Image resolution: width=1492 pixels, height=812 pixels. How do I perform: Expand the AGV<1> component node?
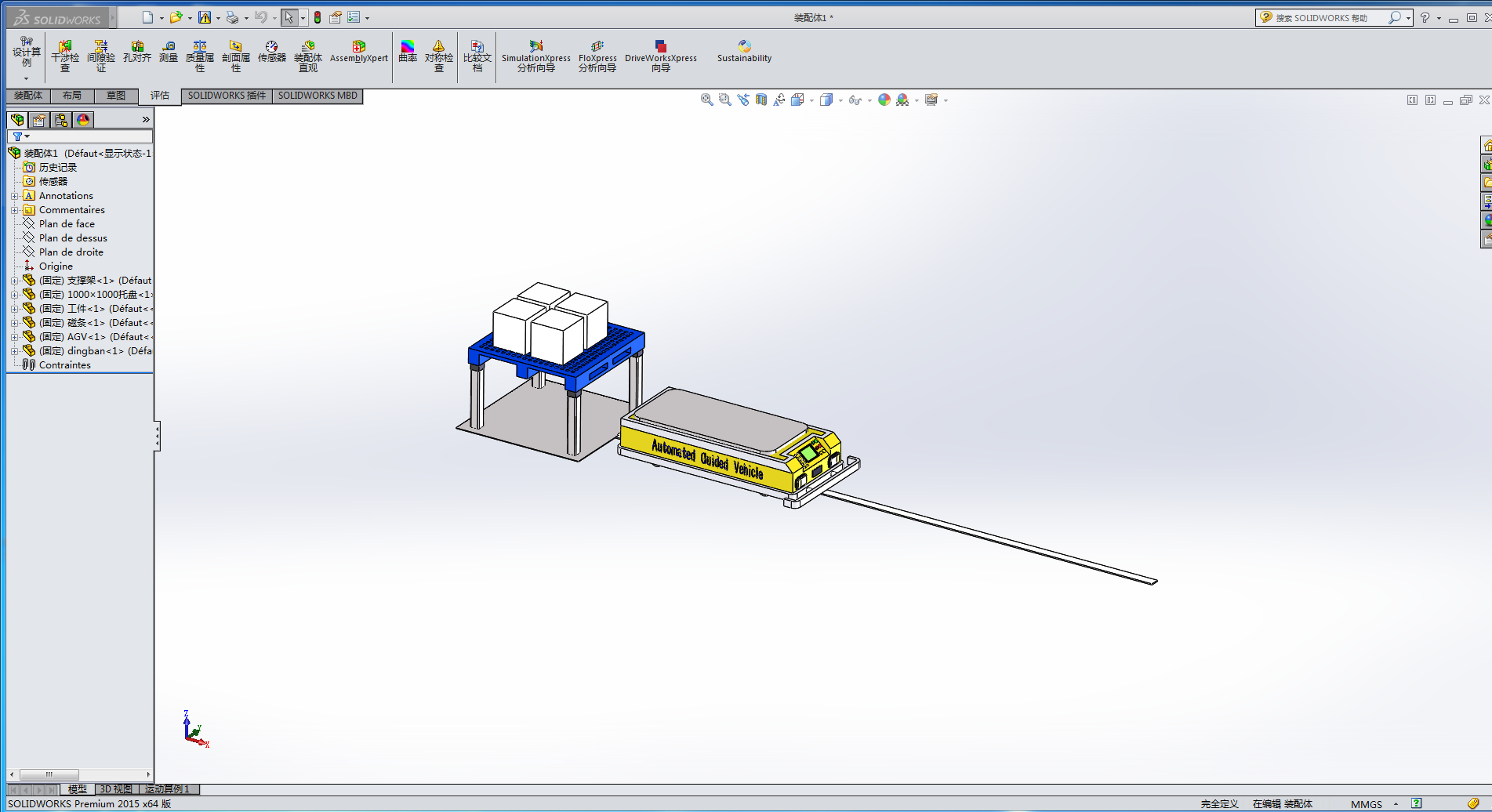(x=14, y=337)
